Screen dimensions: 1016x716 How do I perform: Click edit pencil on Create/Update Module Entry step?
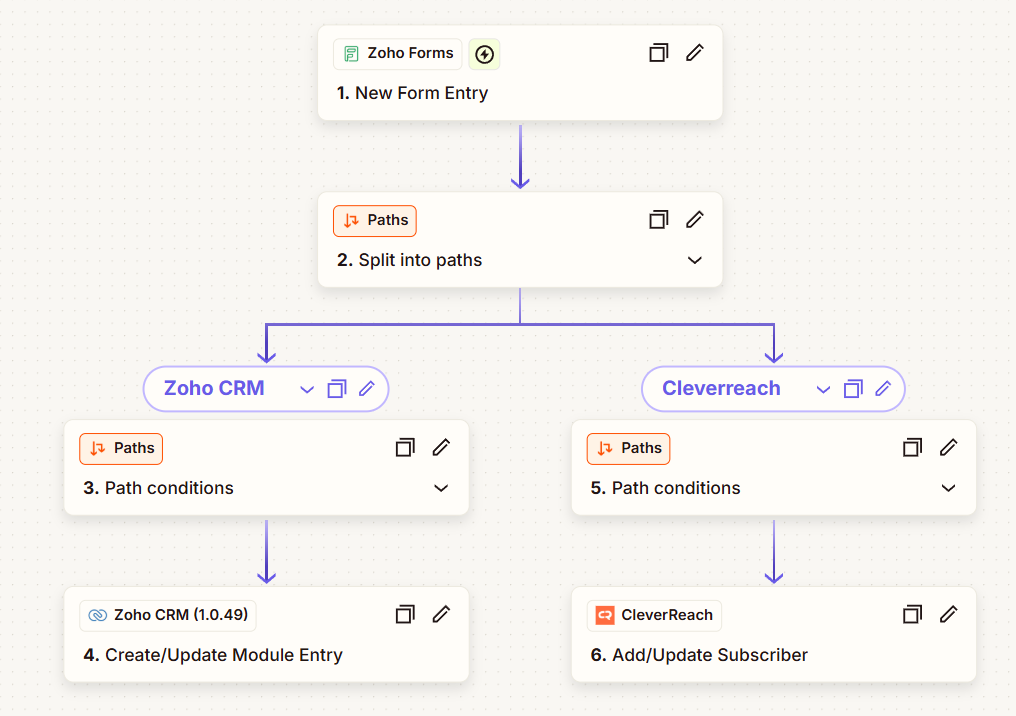point(441,615)
